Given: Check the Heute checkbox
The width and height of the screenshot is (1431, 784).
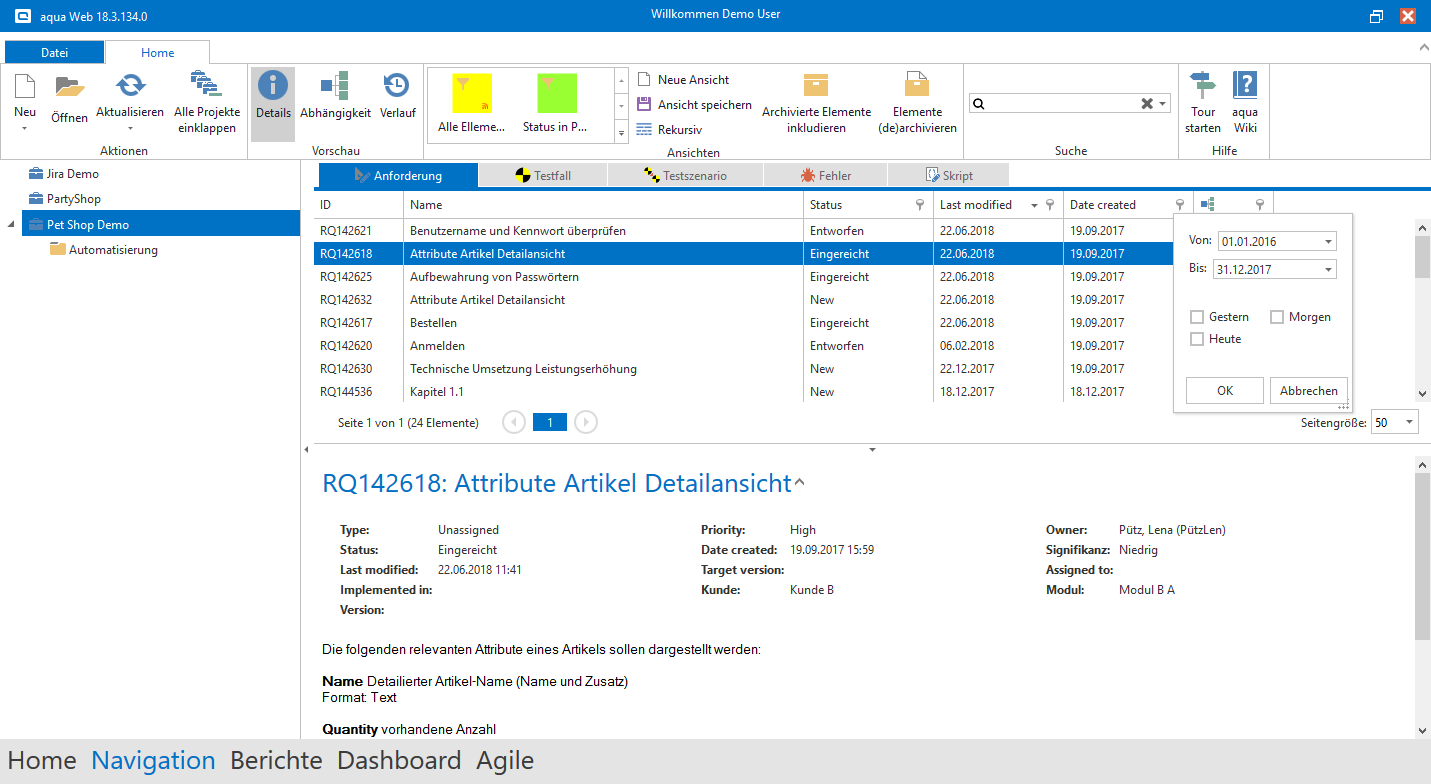Looking at the screenshot, I should (x=1197, y=339).
